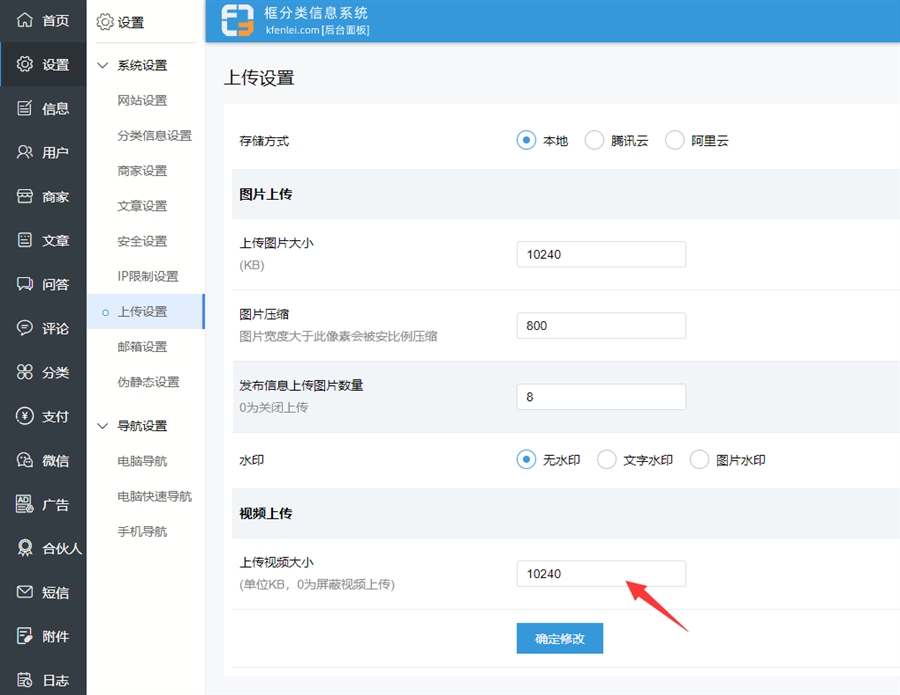
Task: Open Email Settings (邮箱设置) menu item
Action: [x=142, y=347]
